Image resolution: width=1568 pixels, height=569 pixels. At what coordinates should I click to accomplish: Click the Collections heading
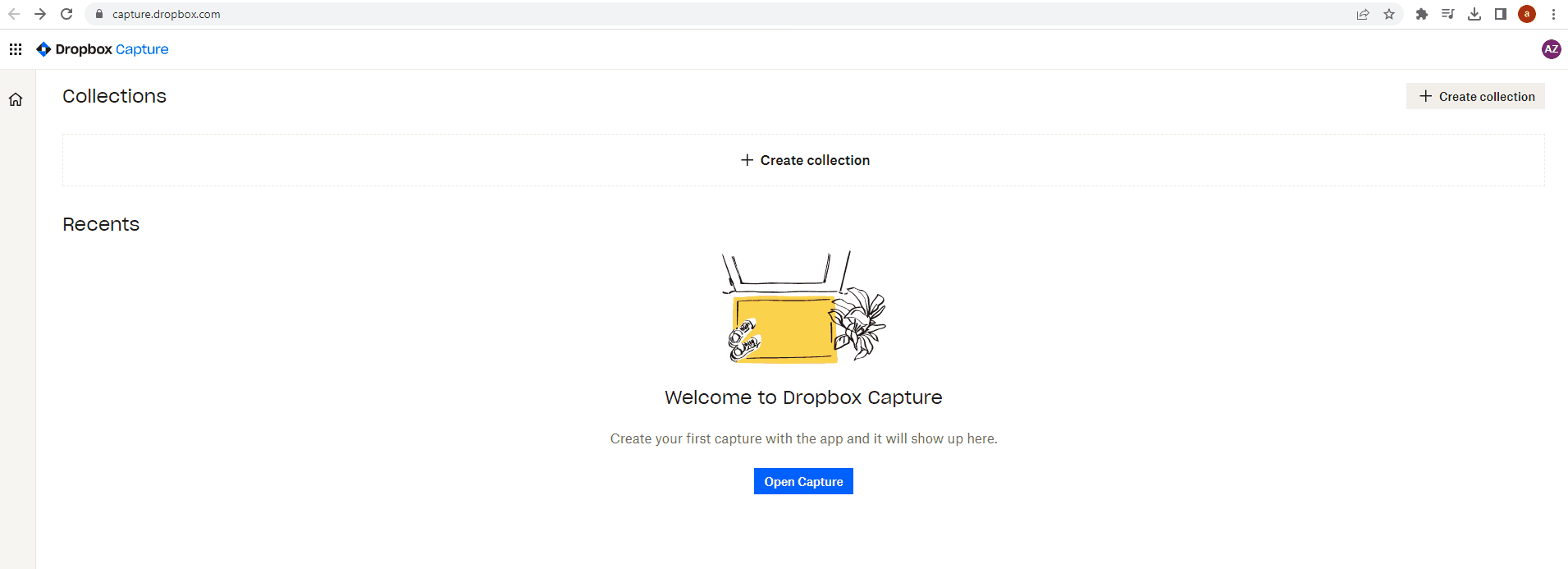coord(114,96)
